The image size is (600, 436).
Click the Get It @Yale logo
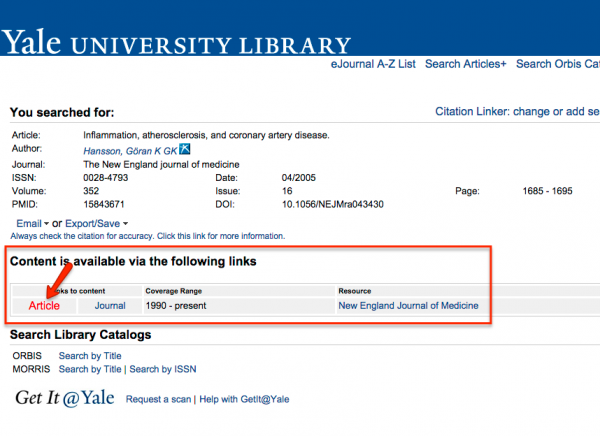[x=65, y=398]
